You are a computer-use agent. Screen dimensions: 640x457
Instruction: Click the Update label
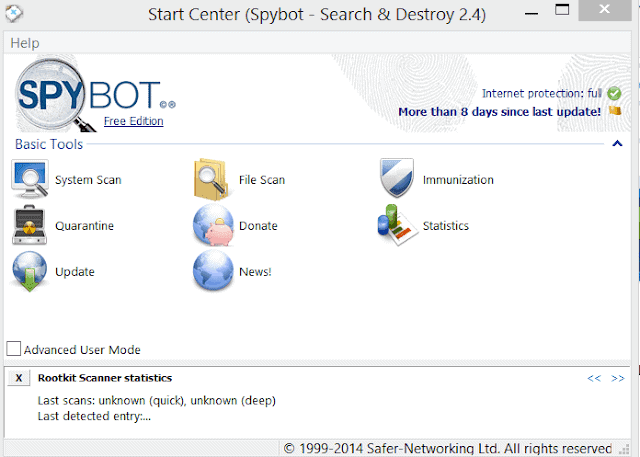point(75,272)
